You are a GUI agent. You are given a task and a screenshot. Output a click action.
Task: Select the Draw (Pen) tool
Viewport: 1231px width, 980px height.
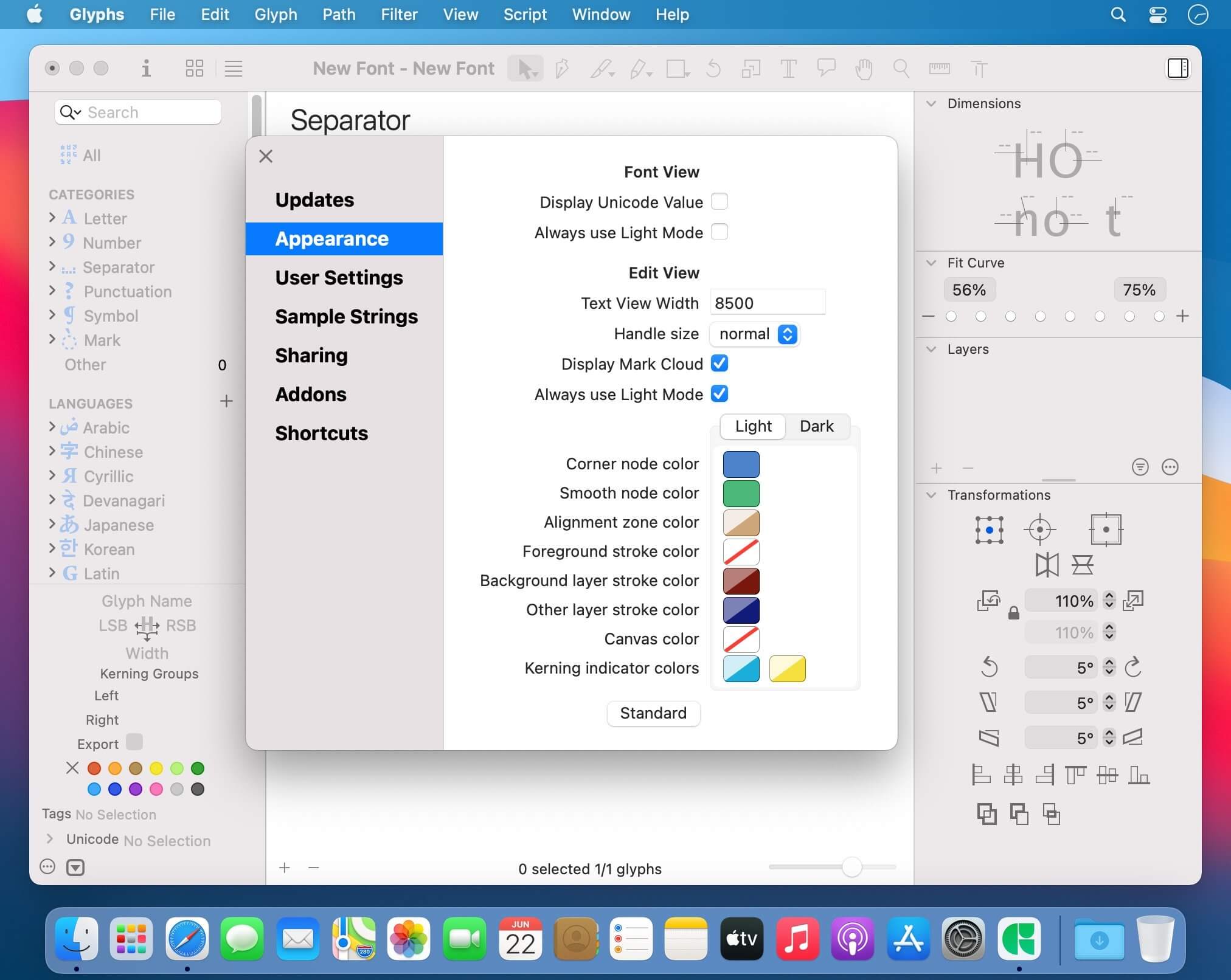click(562, 69)
